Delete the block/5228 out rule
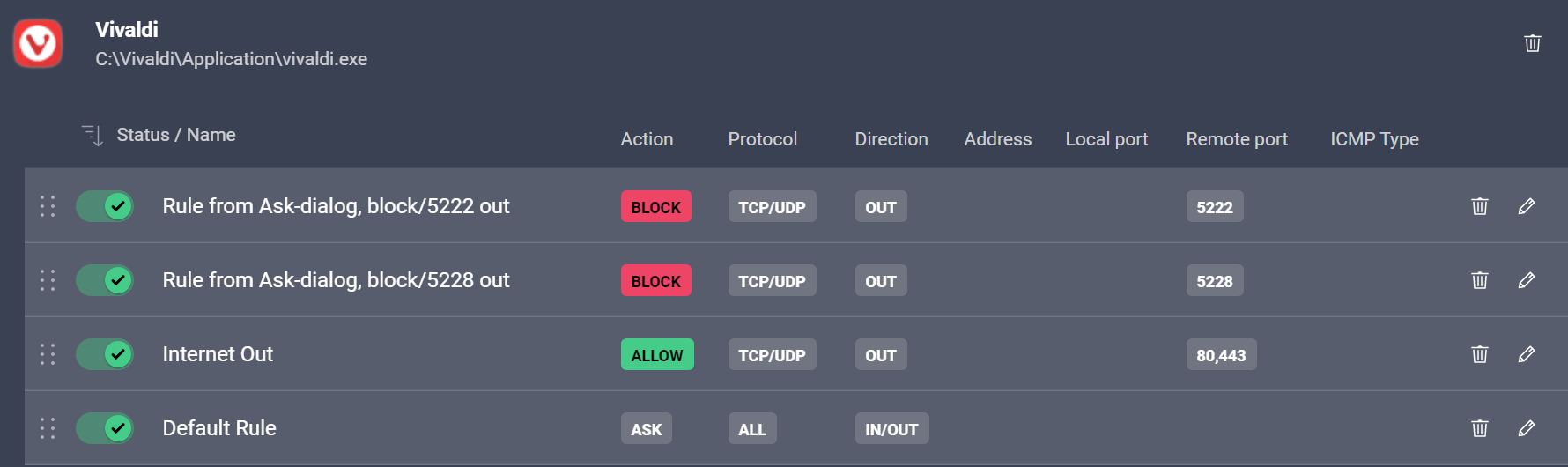Image resolution: width=1568 pixels, height=467 pixels. tap(1479, 280)
